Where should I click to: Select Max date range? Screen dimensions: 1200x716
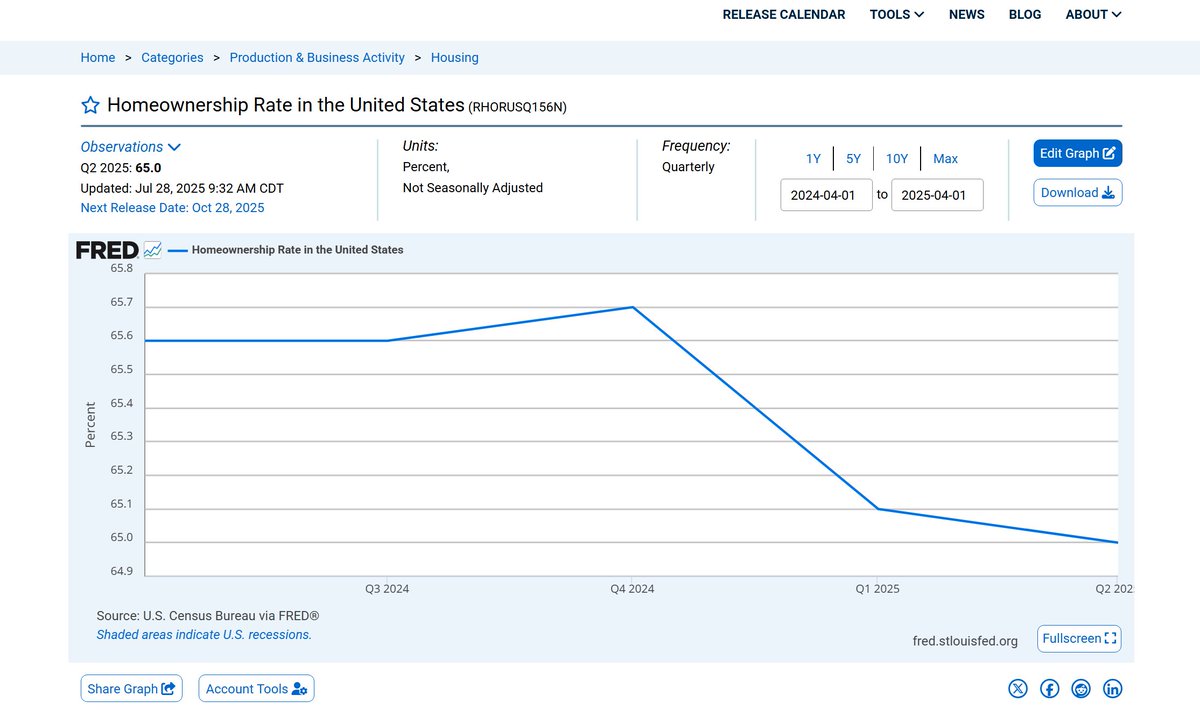[945, 159]
